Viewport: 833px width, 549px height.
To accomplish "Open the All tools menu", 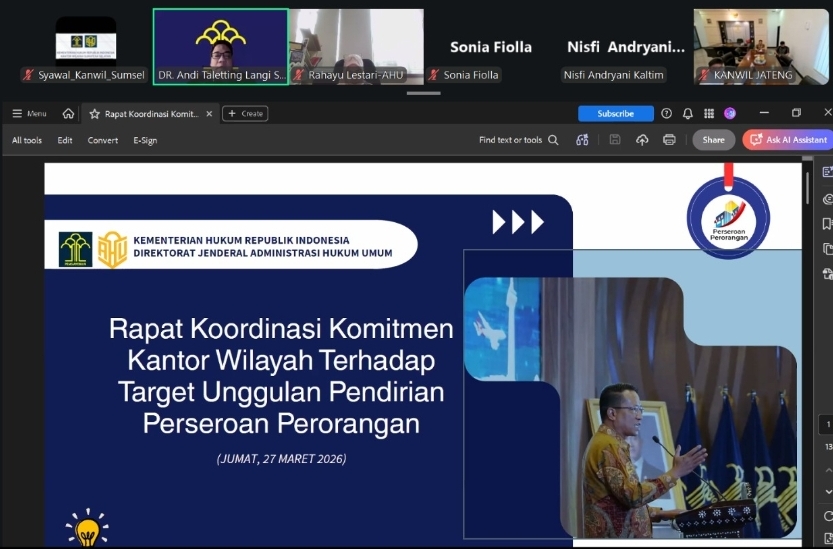I will (x=27, y=140).
